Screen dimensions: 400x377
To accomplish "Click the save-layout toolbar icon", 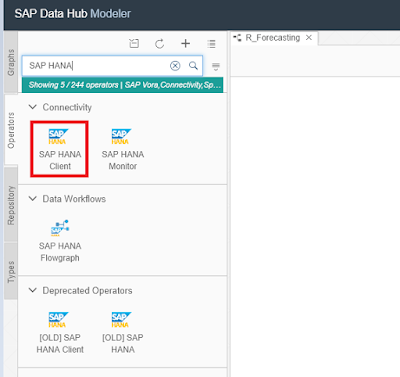I will [x=134, y=43].
